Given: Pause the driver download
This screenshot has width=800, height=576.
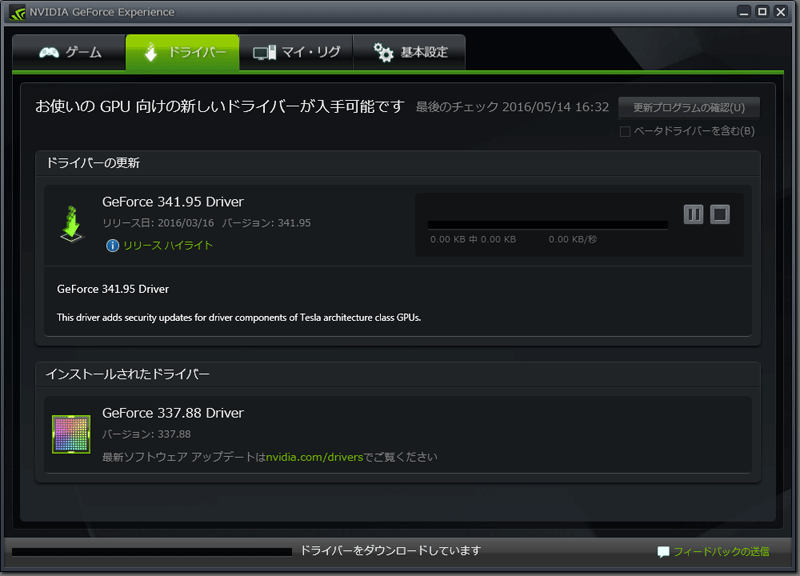Looking at the screenshot, I should [x=693, y=214].
